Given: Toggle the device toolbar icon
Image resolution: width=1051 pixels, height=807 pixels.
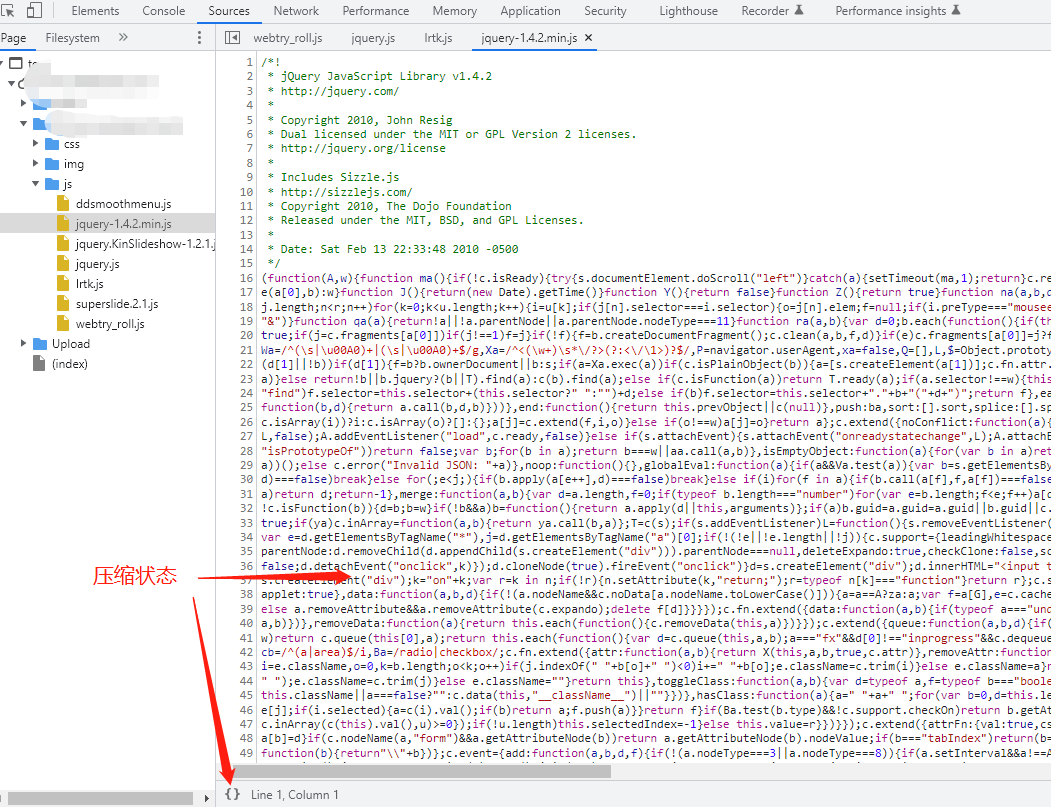Looking at the screenshot, I should pyautogui.click(x=34, y=11).
